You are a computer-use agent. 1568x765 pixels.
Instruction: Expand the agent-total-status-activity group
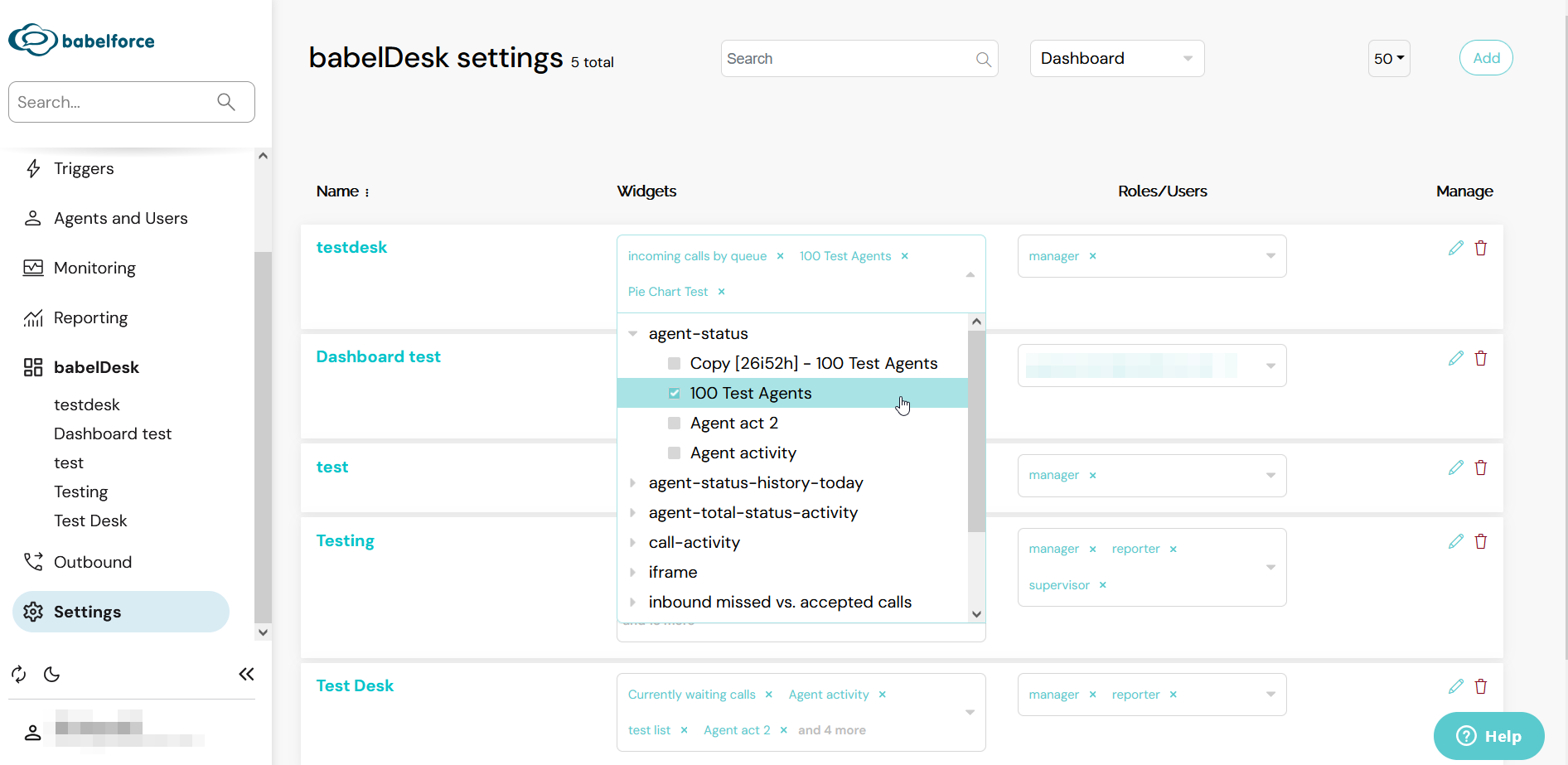click(632, 512)
